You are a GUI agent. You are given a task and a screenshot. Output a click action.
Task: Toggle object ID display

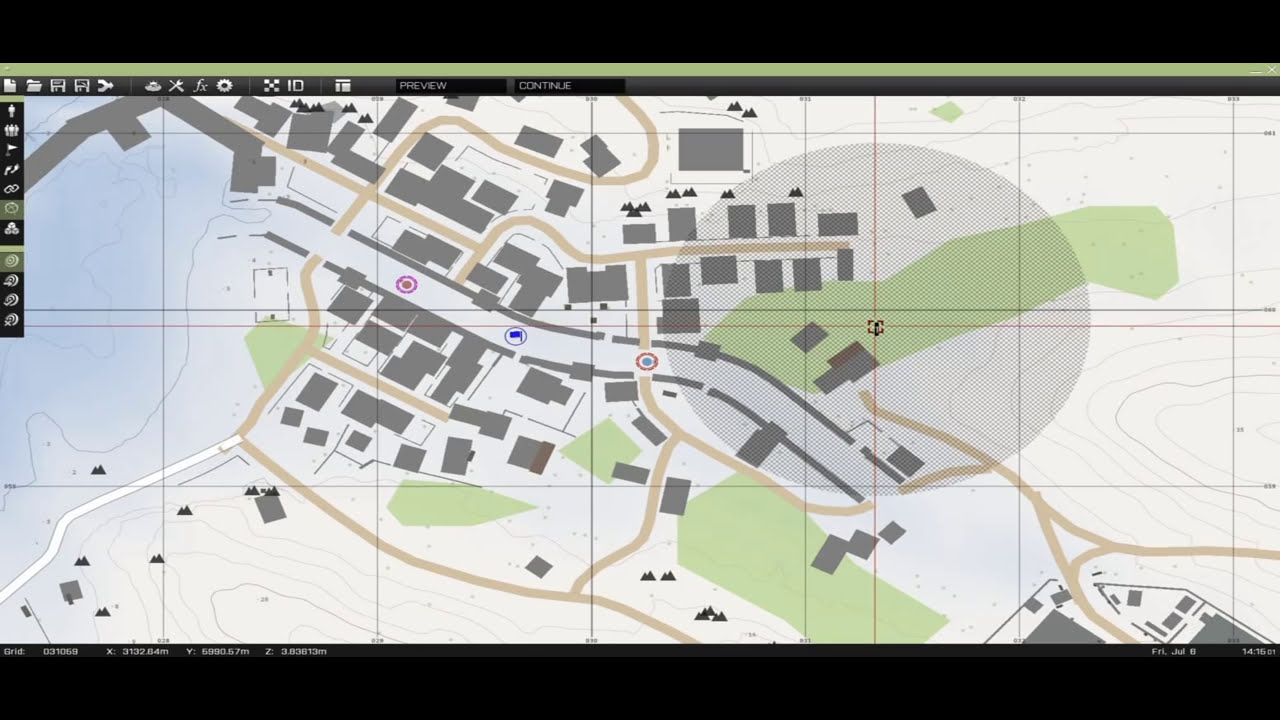pyautogui.click(x=296, y=86)
